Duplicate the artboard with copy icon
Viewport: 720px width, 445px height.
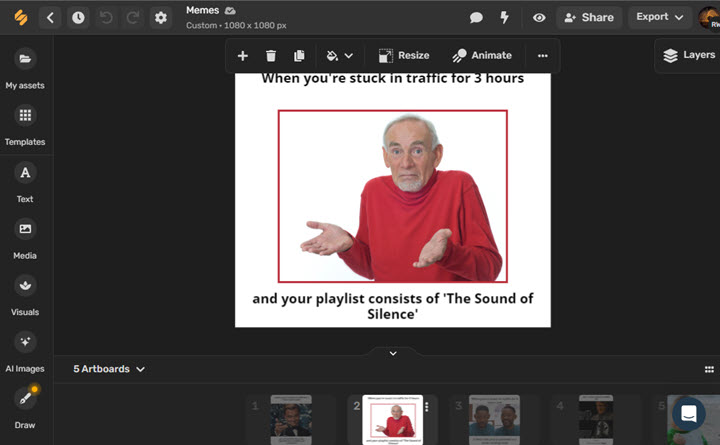299,56
